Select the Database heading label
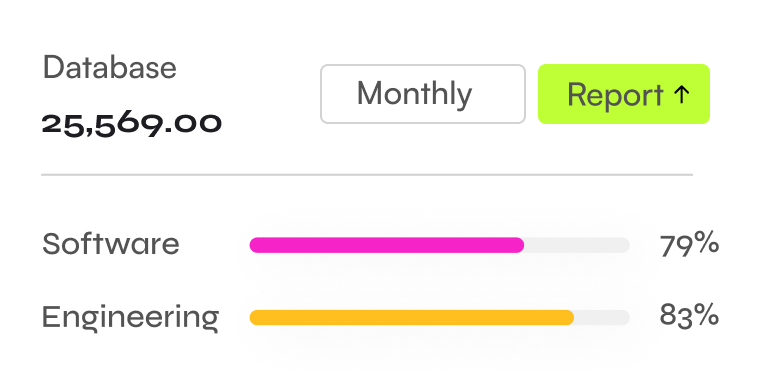770x392 pixels. pyautogui.click(x=110, y=67)
